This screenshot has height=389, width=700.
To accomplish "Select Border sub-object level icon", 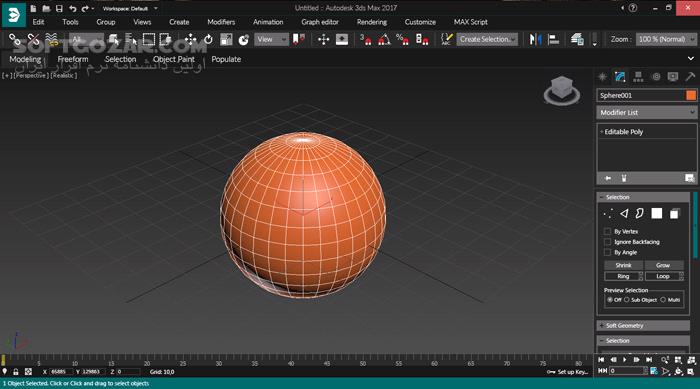I will [x=640, y=213].
